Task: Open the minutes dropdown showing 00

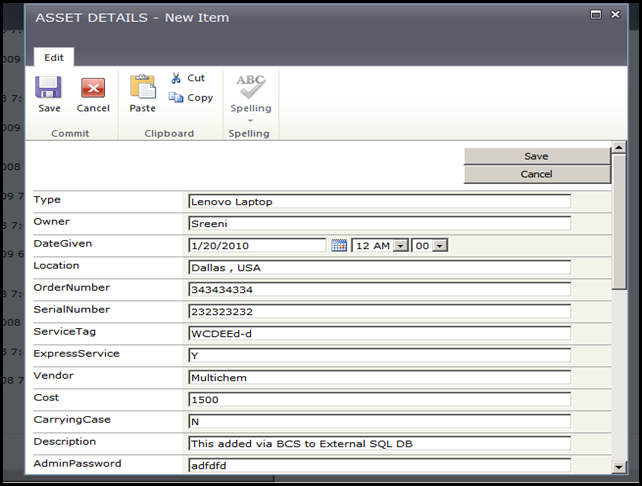Action: tap(439, 246)
